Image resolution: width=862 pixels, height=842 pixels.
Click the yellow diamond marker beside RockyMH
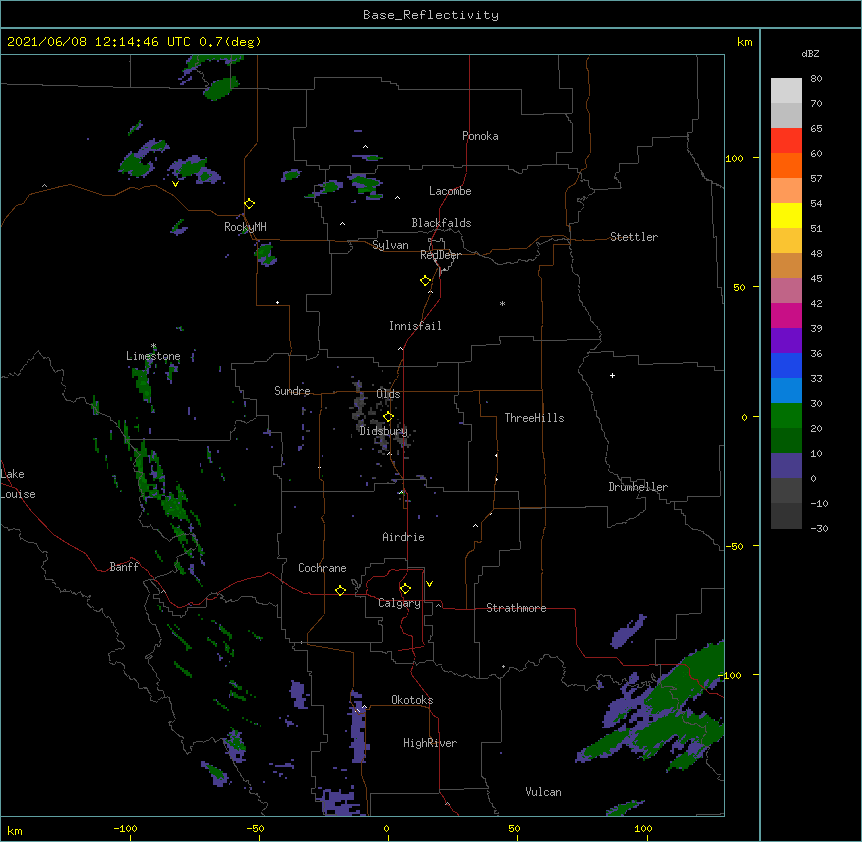(x=250, y=204)
